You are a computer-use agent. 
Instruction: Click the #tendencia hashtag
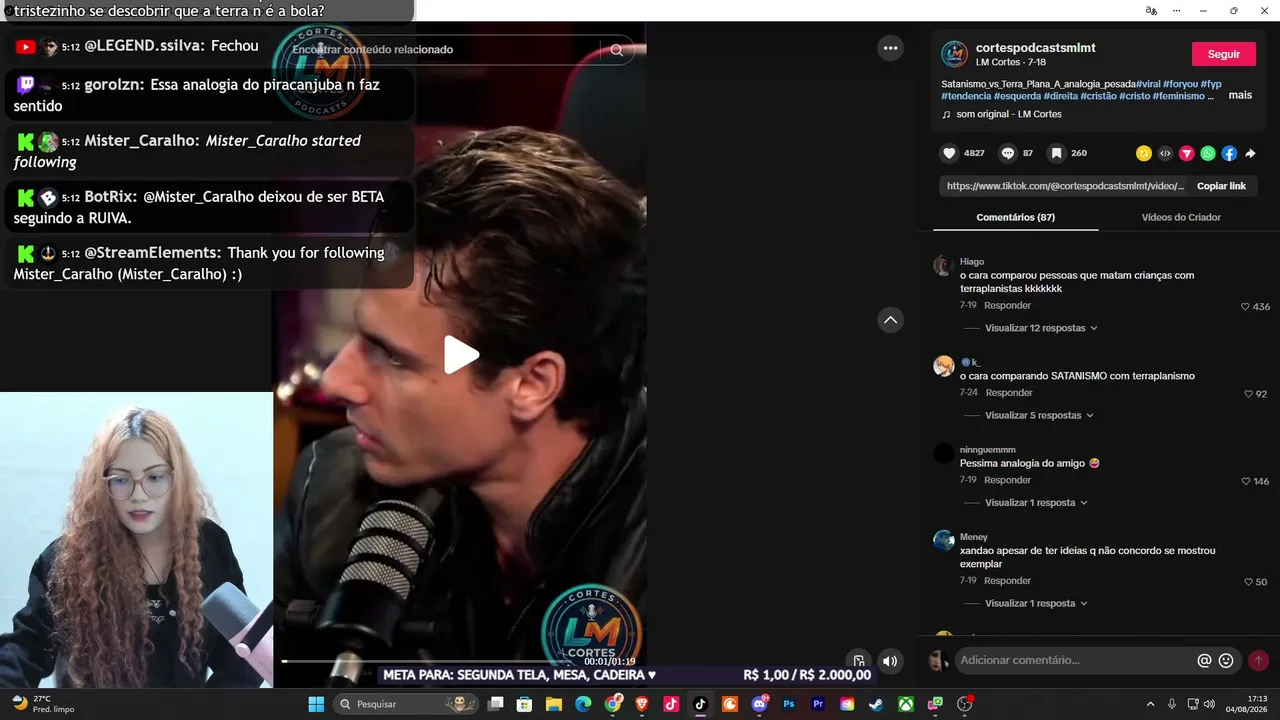[966, 96]
